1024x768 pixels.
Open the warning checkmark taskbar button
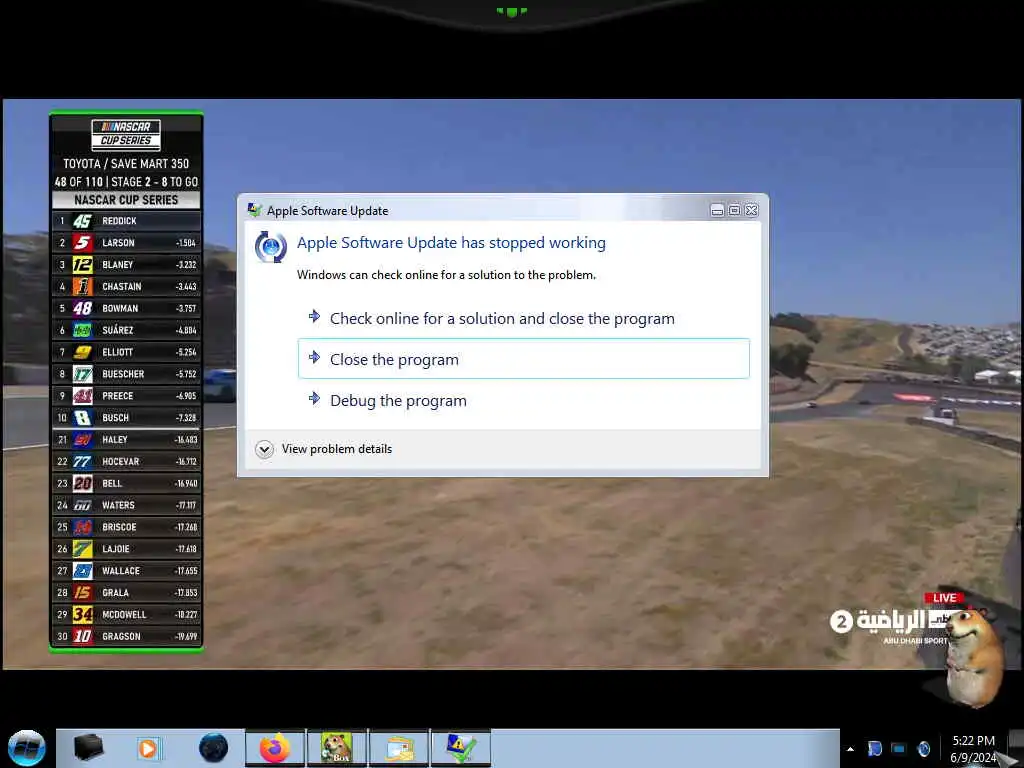click(x=460, y=748)
